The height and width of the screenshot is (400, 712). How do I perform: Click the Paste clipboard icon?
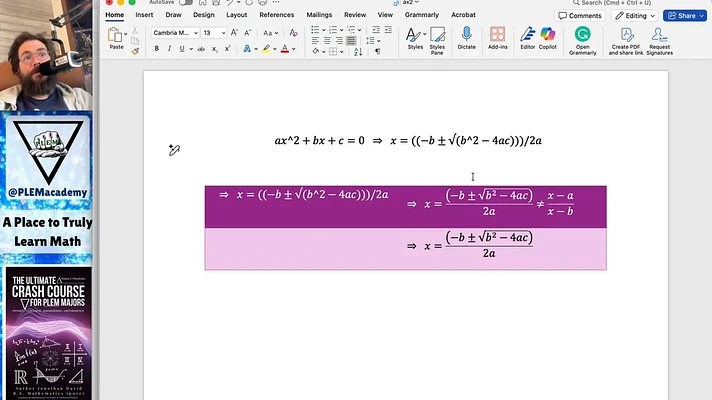pos(115,35)
